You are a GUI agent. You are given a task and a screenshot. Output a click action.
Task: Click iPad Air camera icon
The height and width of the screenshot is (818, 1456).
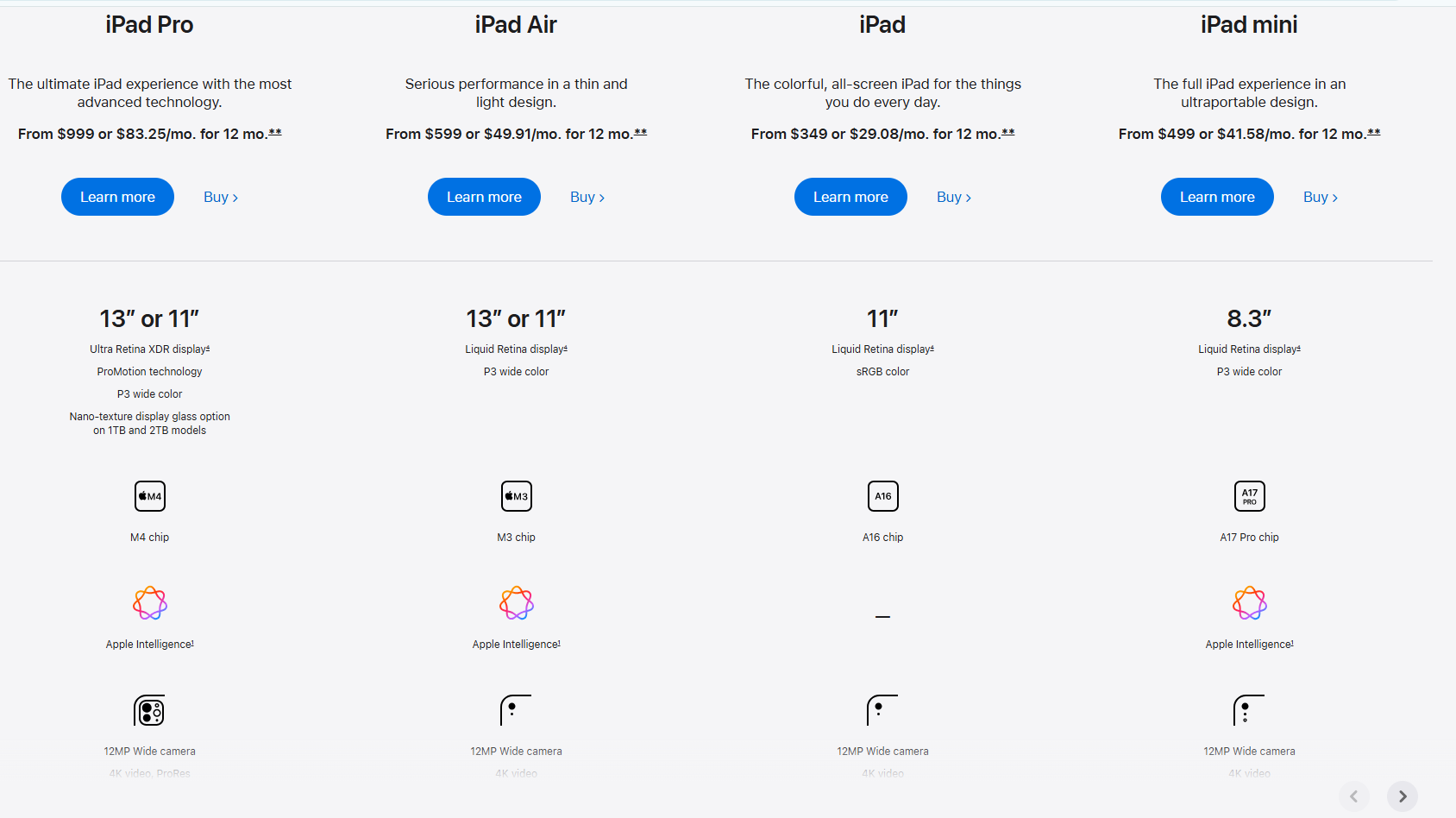click(516, 710)
